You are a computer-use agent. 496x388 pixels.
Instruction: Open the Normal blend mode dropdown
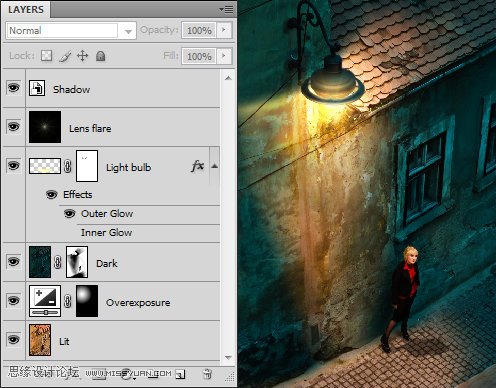click(71, 31)
